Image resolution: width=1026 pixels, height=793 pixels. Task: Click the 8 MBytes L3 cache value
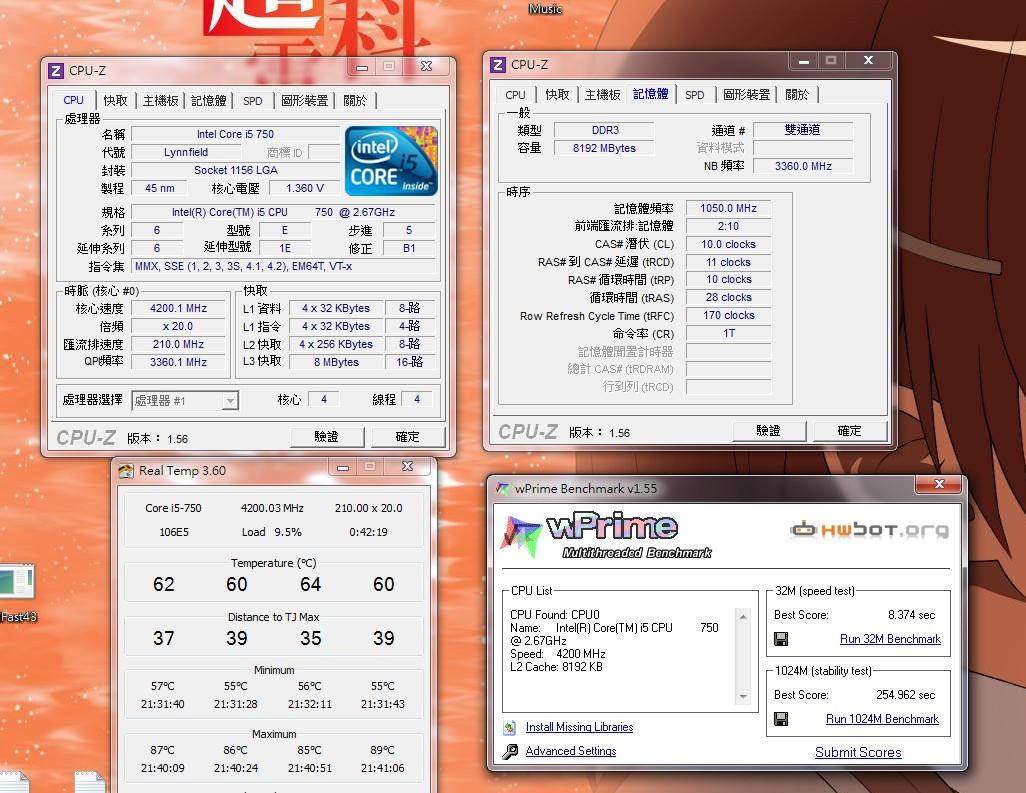(336, 362)
